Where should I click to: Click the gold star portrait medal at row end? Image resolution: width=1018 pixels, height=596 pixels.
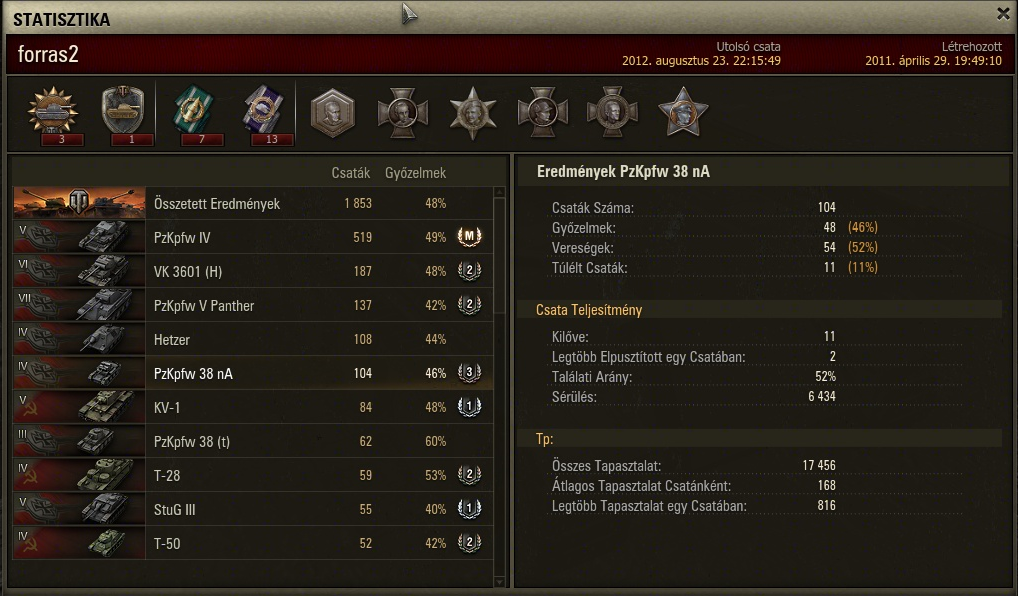pos(682,113)
